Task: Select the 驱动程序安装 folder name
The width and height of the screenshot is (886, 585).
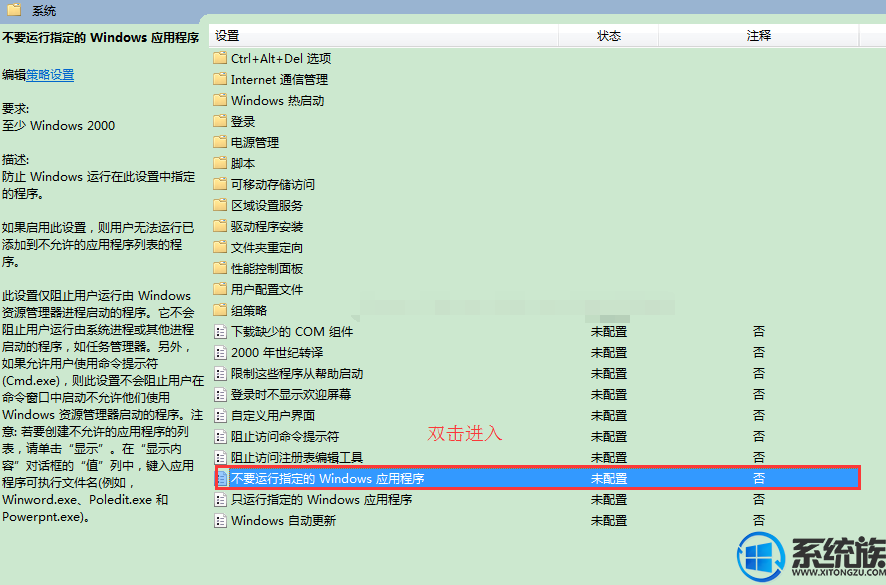Action: pyautogui.click(x=267, y=226)
